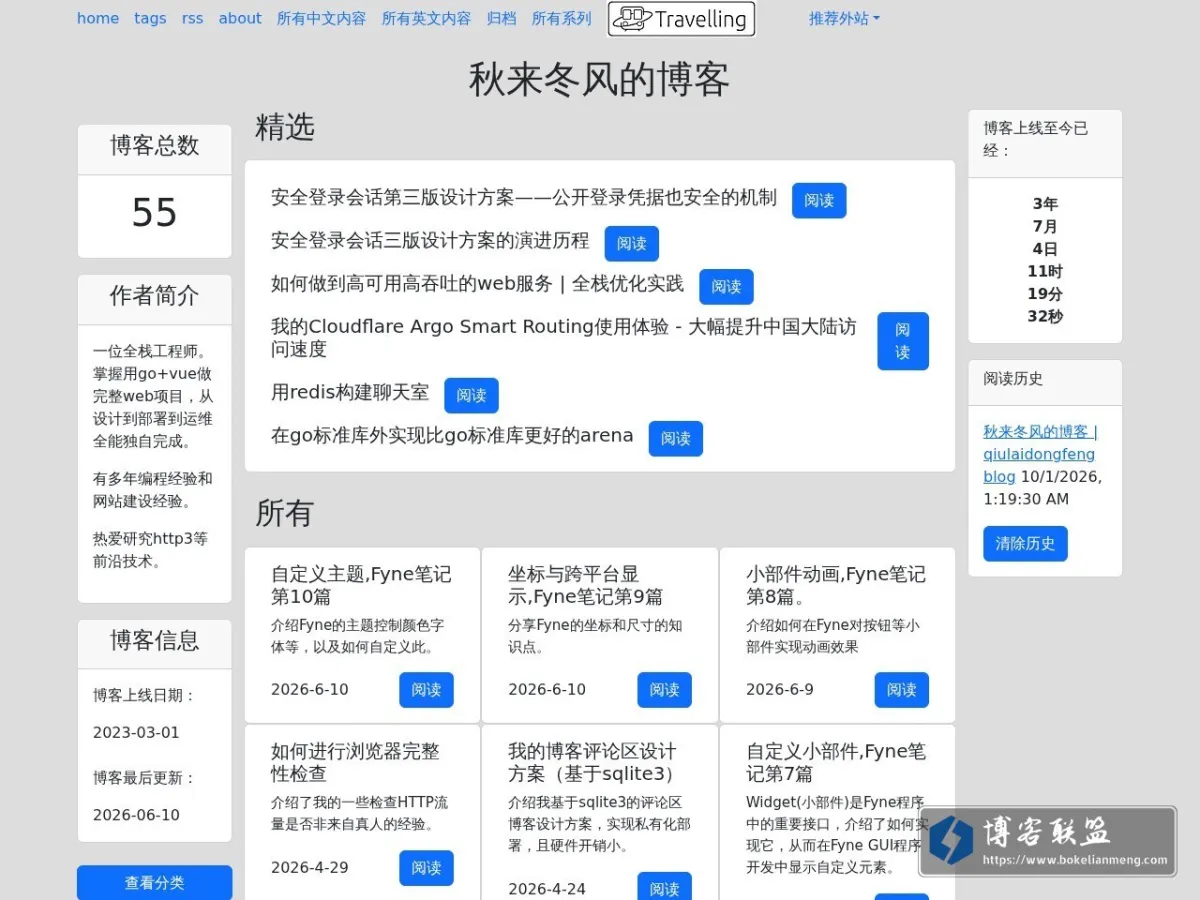The width and height of the screenshot is (1200, 900).
Task: Click date 2026-4-29 on card
Action: pos(310,868)
